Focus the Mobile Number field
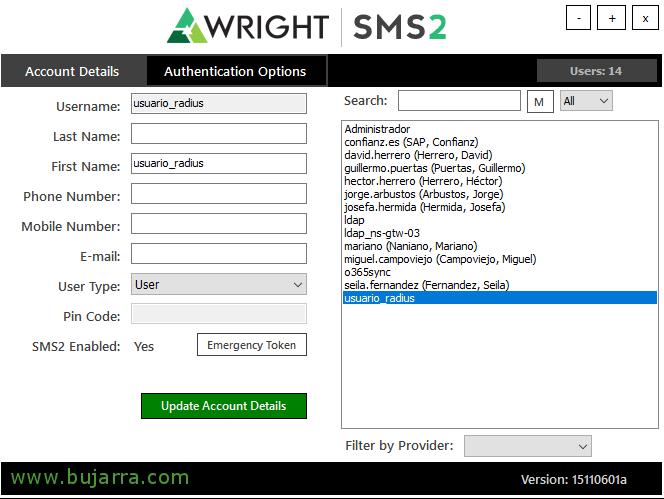664x499 pixels. [x=219, y=224]
